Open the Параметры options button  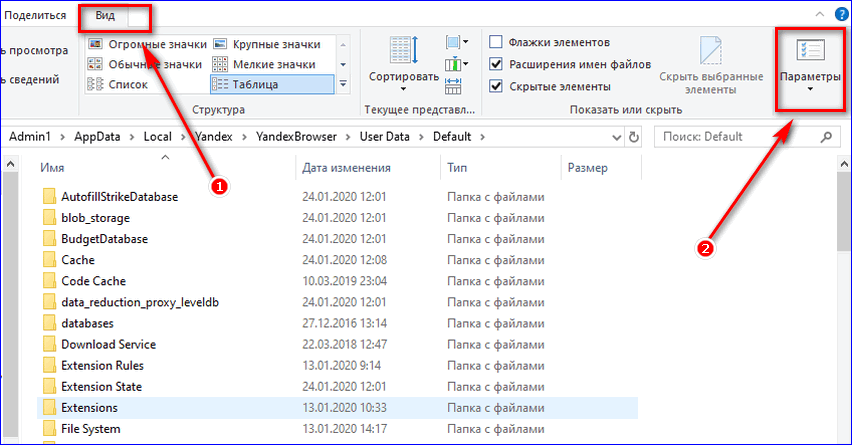(x=811, y=65)
